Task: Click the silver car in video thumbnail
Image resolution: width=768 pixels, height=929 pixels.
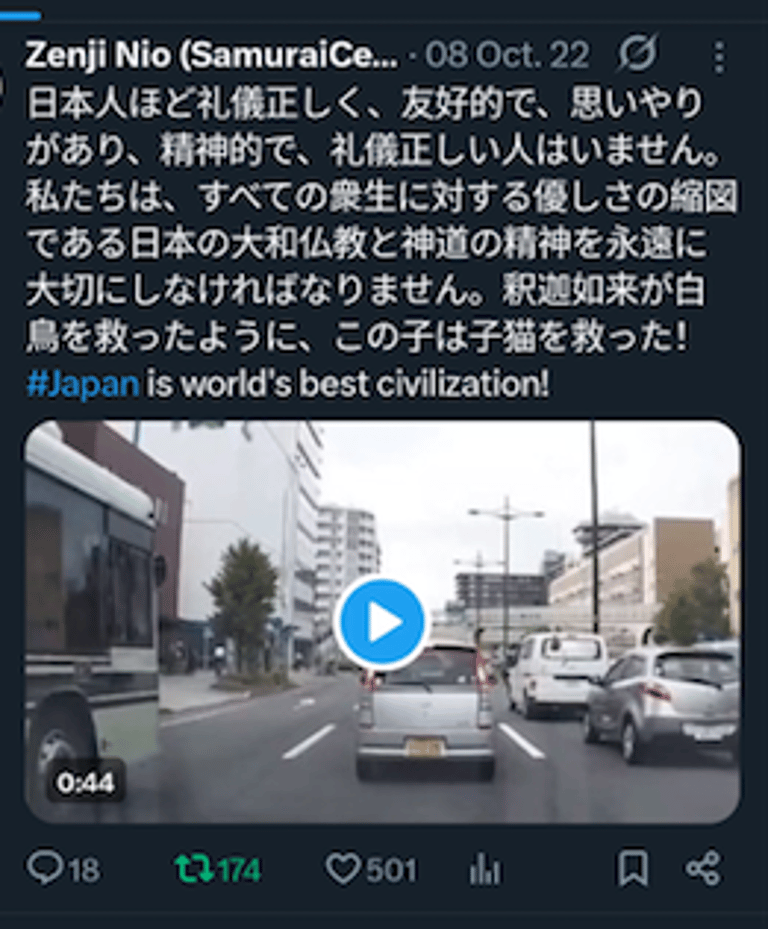Action: click(424, 710)
